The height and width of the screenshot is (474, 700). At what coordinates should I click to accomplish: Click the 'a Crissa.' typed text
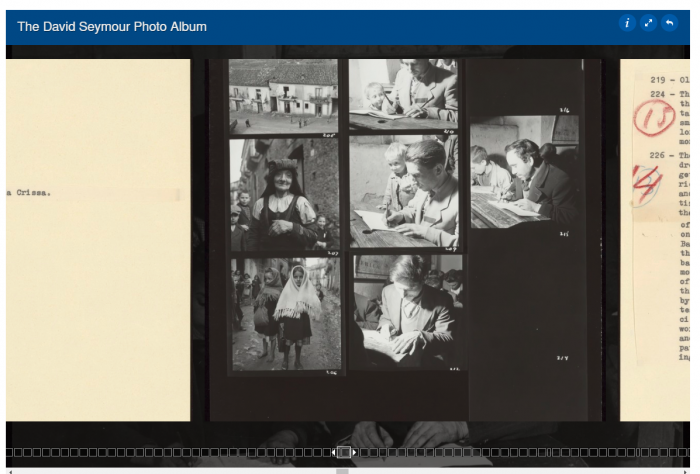(29, 193)
